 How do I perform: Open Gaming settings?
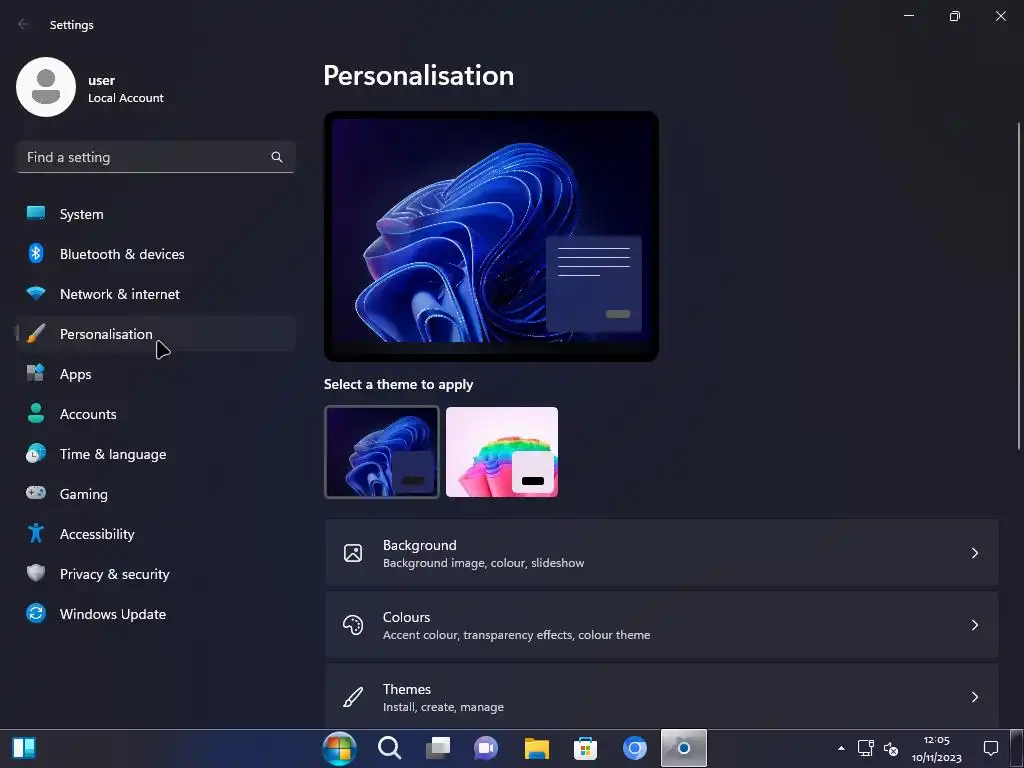point(155,494)
